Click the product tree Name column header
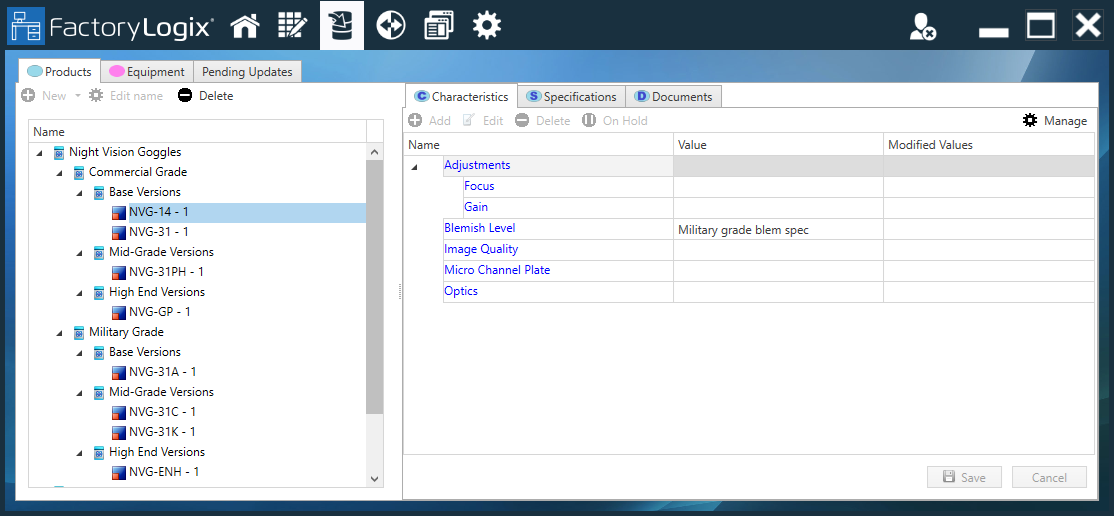Image resolution: width=1114 pixels, height=516 pixels. pyautogui.click(x=198, y=131)
